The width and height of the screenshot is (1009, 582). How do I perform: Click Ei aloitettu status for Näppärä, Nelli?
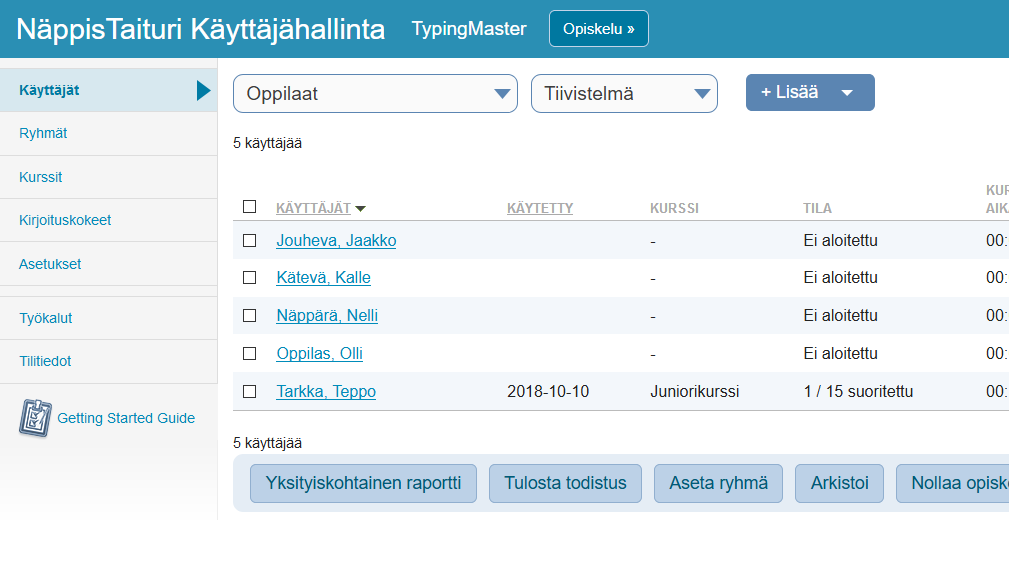pyautogui.click(x=840, y=315)
